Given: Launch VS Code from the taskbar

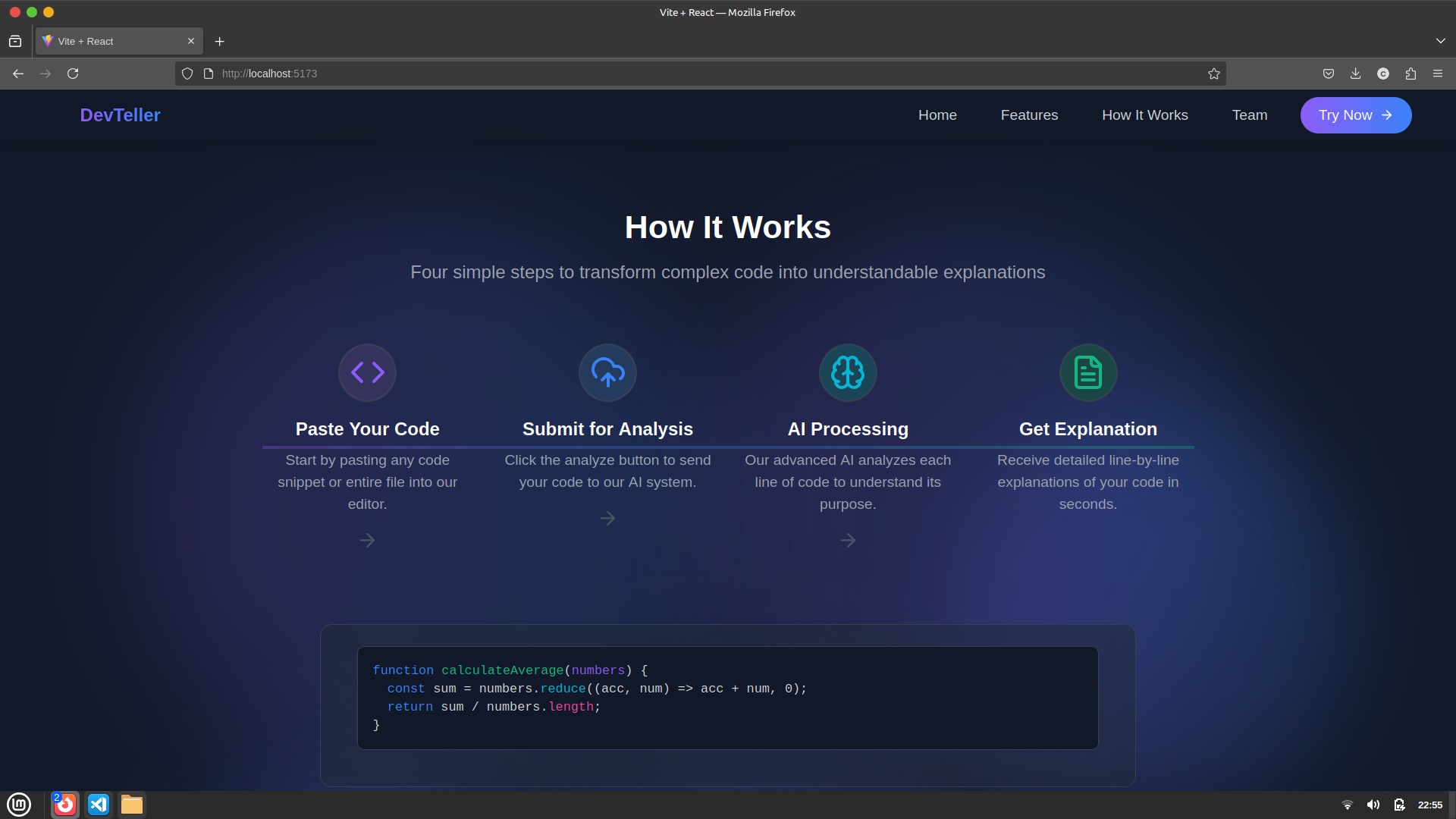Looking at the screenshot, I should click(x=99, y=805).
